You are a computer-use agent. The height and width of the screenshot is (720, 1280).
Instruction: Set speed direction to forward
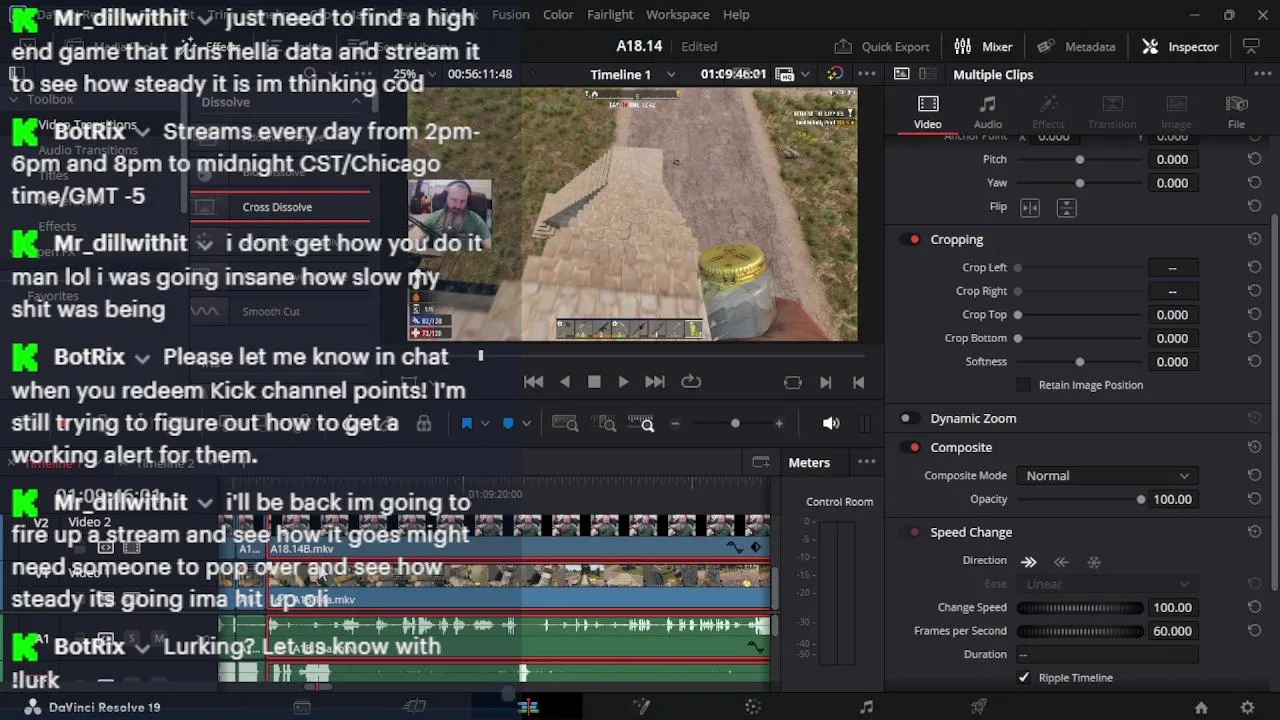click(1028, 562)
